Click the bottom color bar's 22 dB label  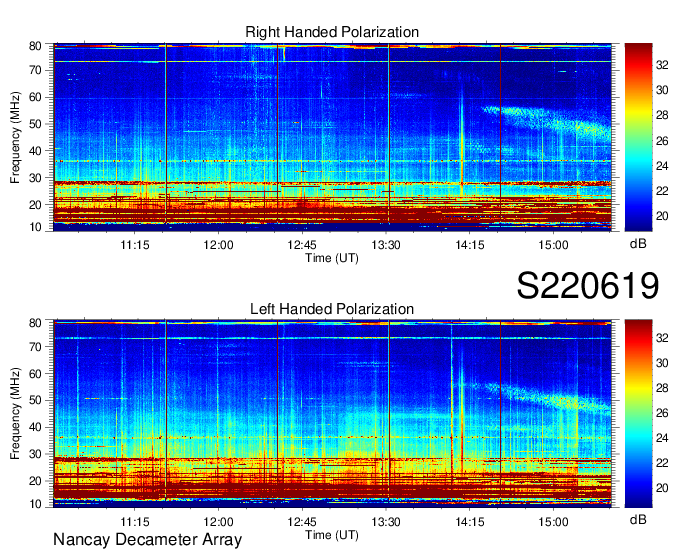pyautogui.click(x=662, y=463)
